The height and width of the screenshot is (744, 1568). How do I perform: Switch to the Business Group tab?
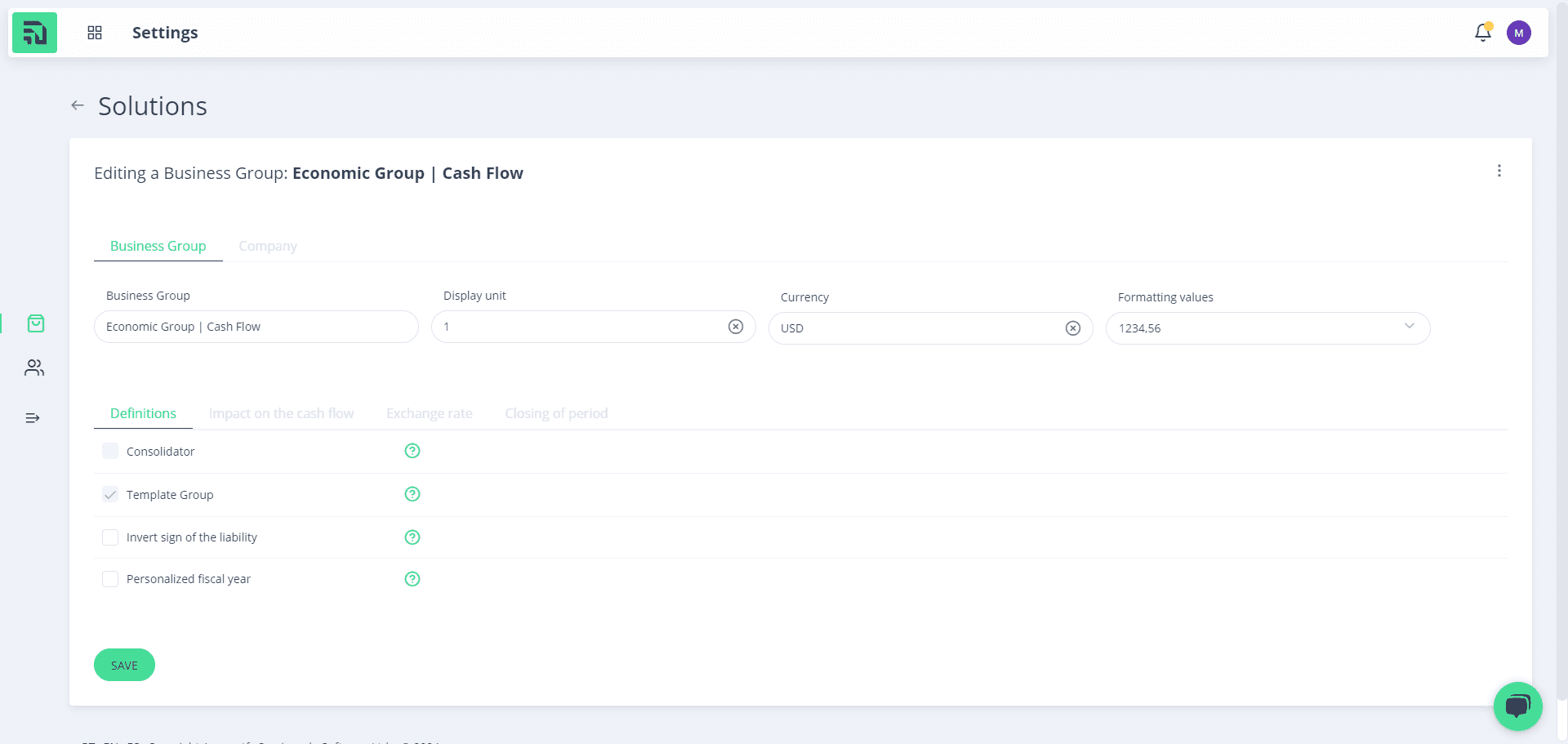point(158,246)
